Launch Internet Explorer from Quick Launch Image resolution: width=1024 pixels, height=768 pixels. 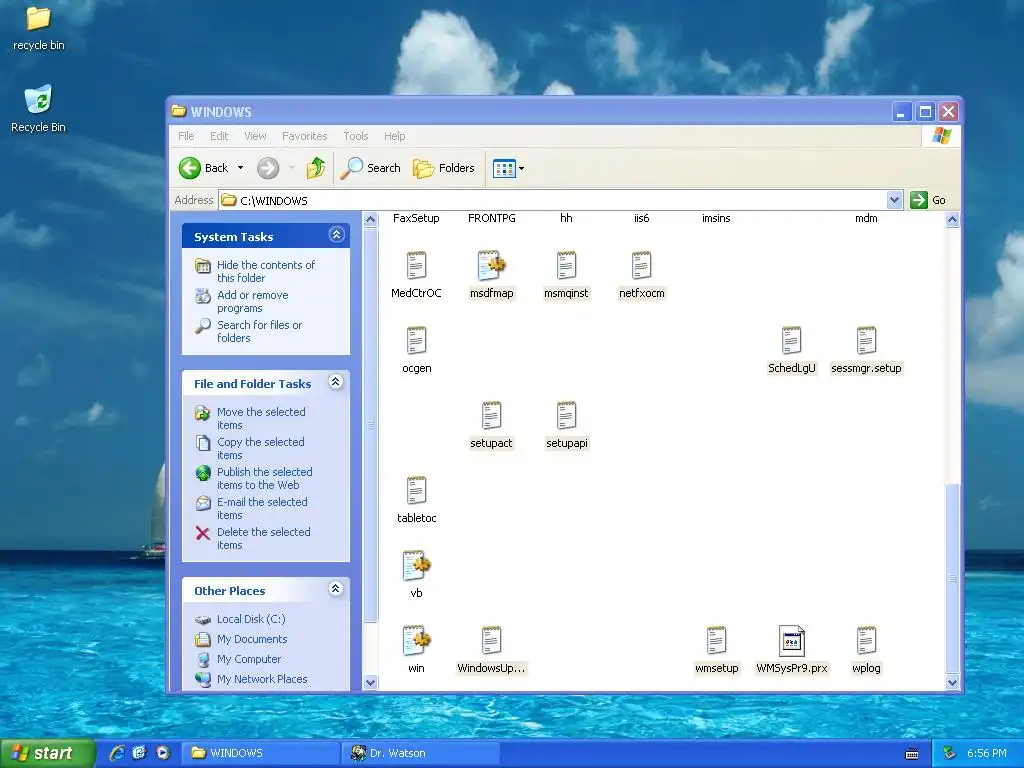[x=117, y=753]
